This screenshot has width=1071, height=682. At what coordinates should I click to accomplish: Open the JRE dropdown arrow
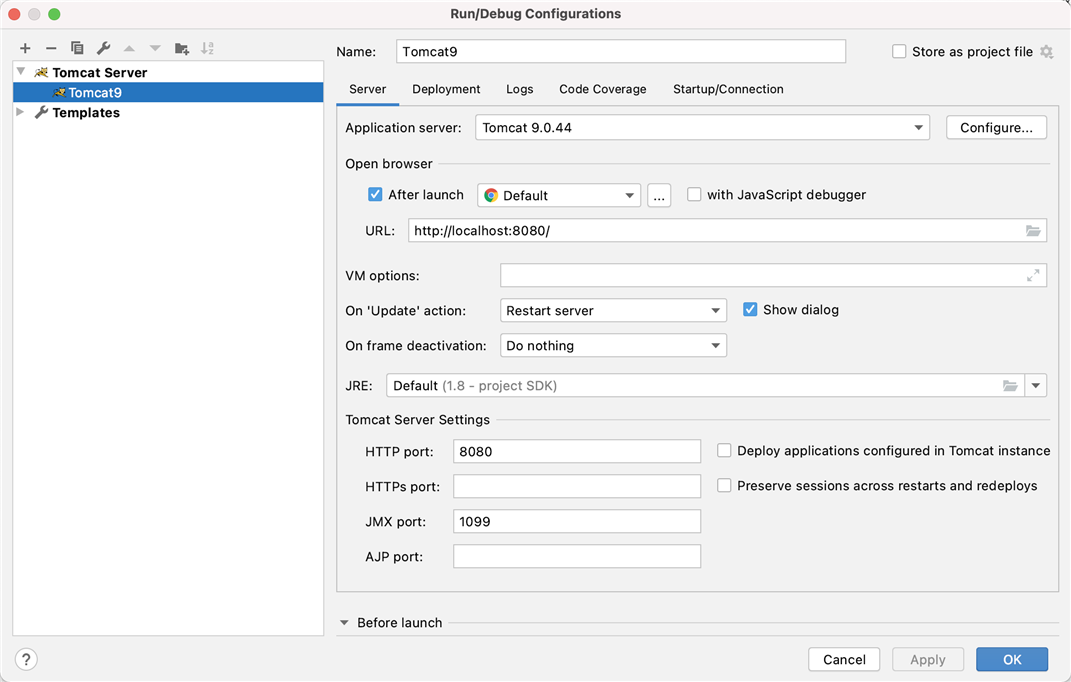click(1035, 385)
